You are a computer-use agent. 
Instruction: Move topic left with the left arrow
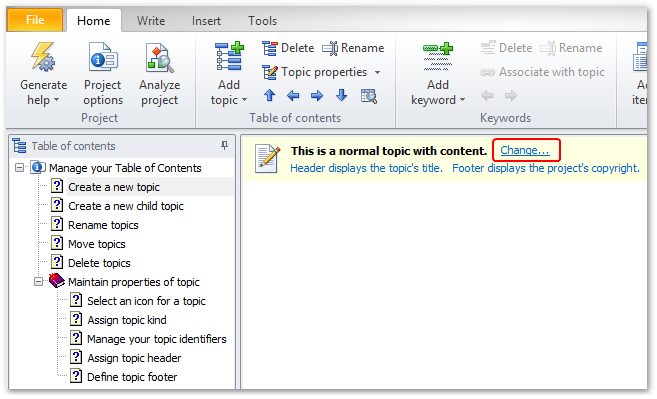pos(293,96)
